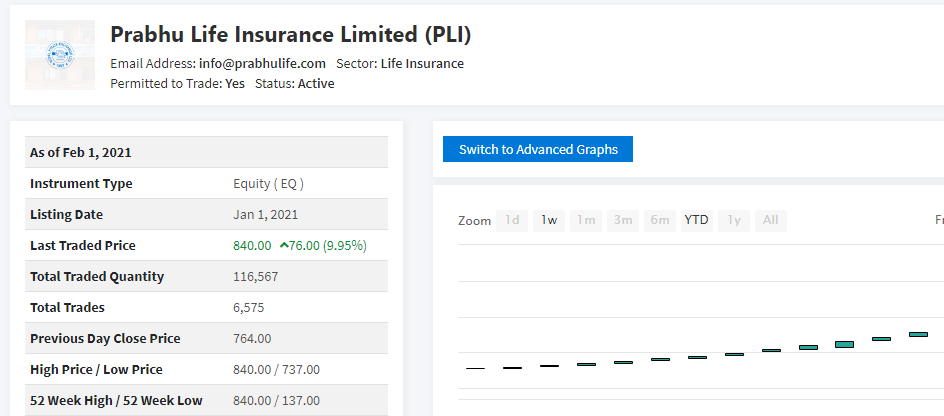
Task: Select the All zoom range
Action: (771, 220)
